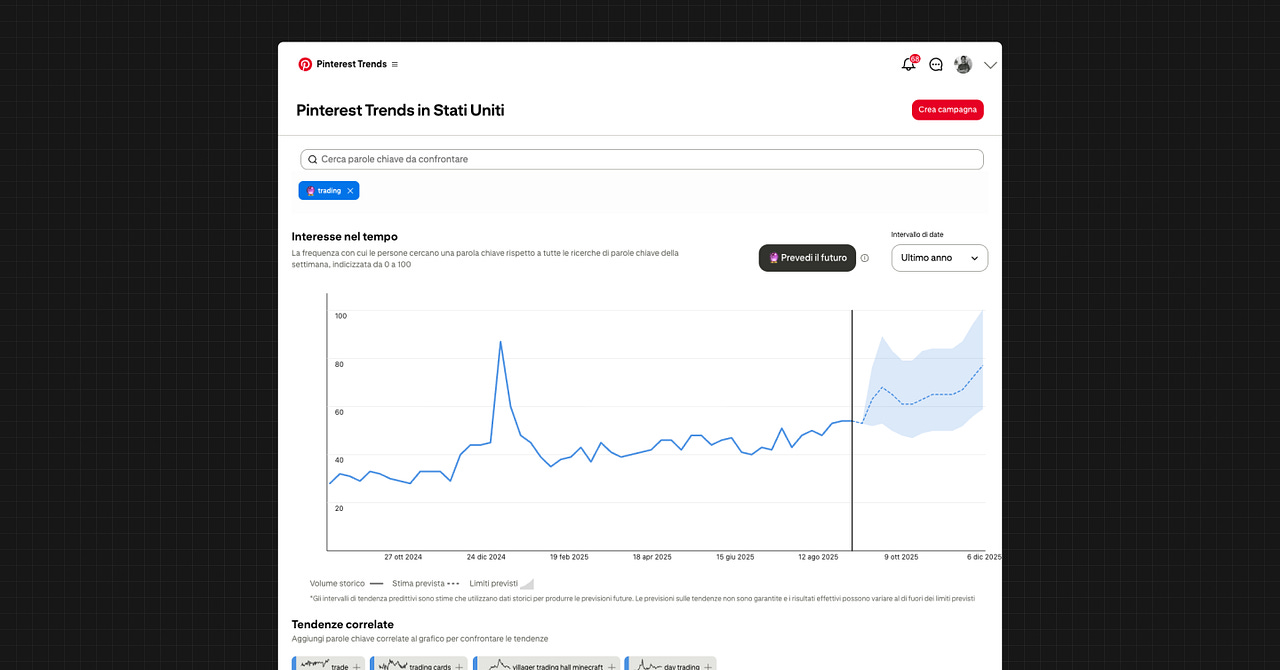The height and width of the screenshot is (670, 1280).
Task: Click the info icon beside Prevedi il futuro
Action: 865,258
